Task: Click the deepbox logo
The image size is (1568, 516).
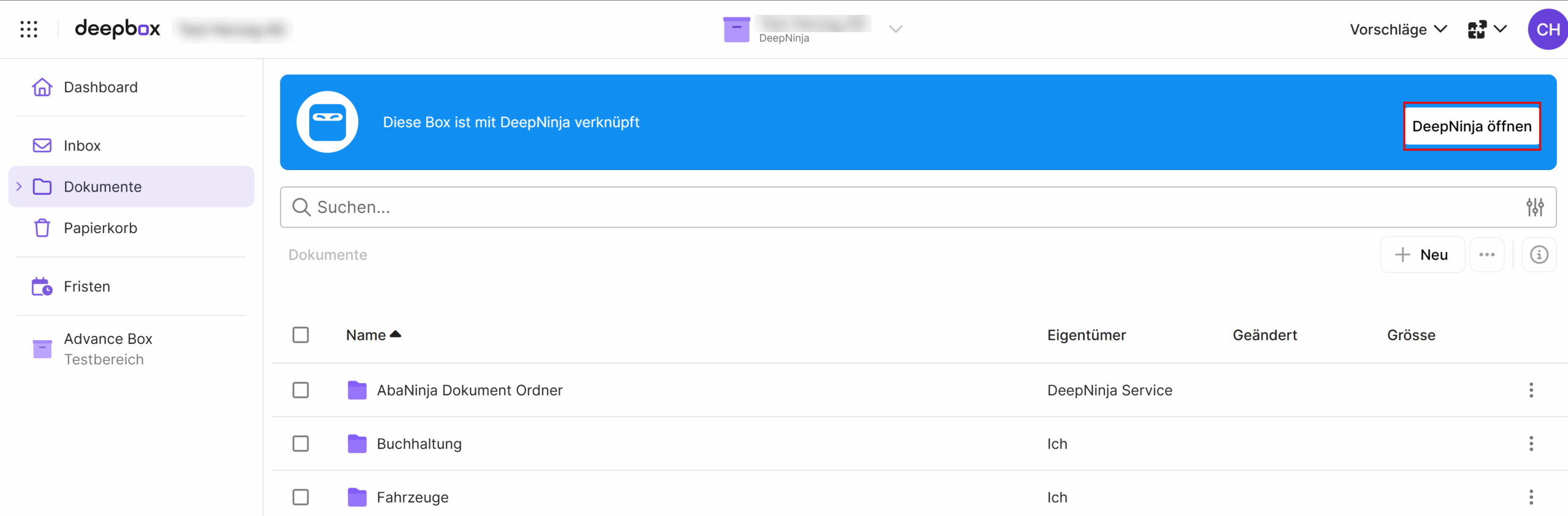Action: (x=118, y=28)
